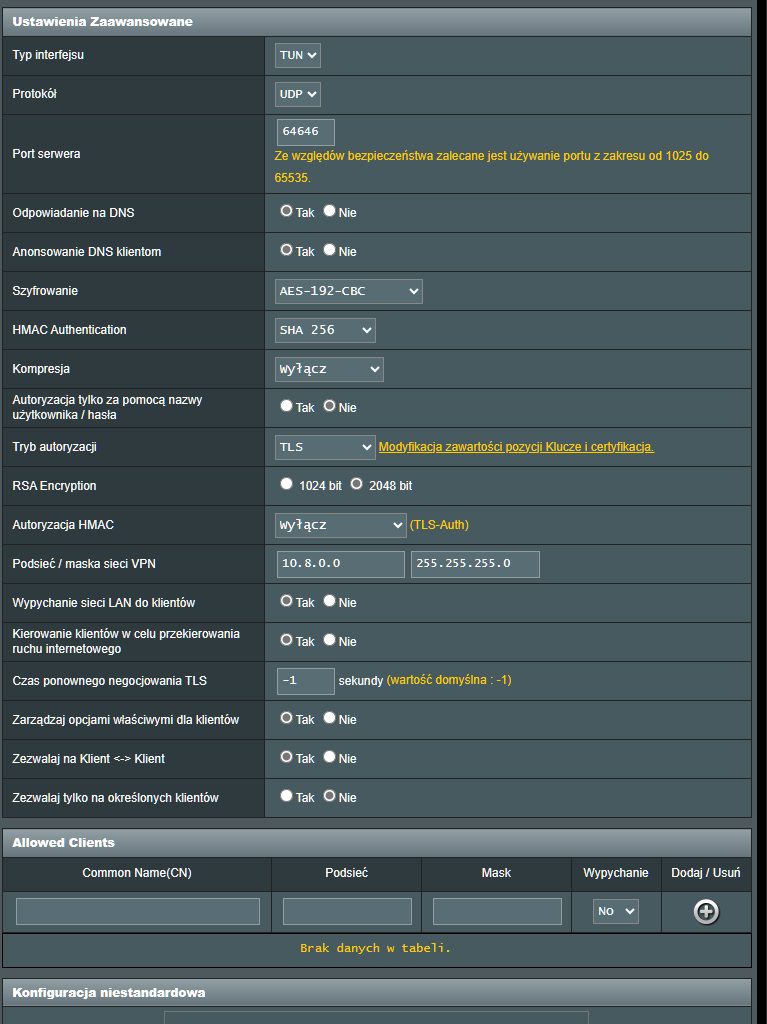
Task: Select Tak for Wypychanie sieci LAN
Action: [x=286, y=601]
